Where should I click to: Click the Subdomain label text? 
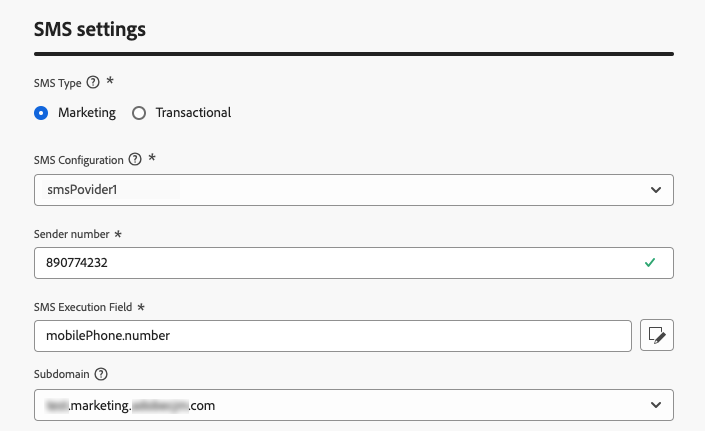pyautogui.click(x=62, y=374)
